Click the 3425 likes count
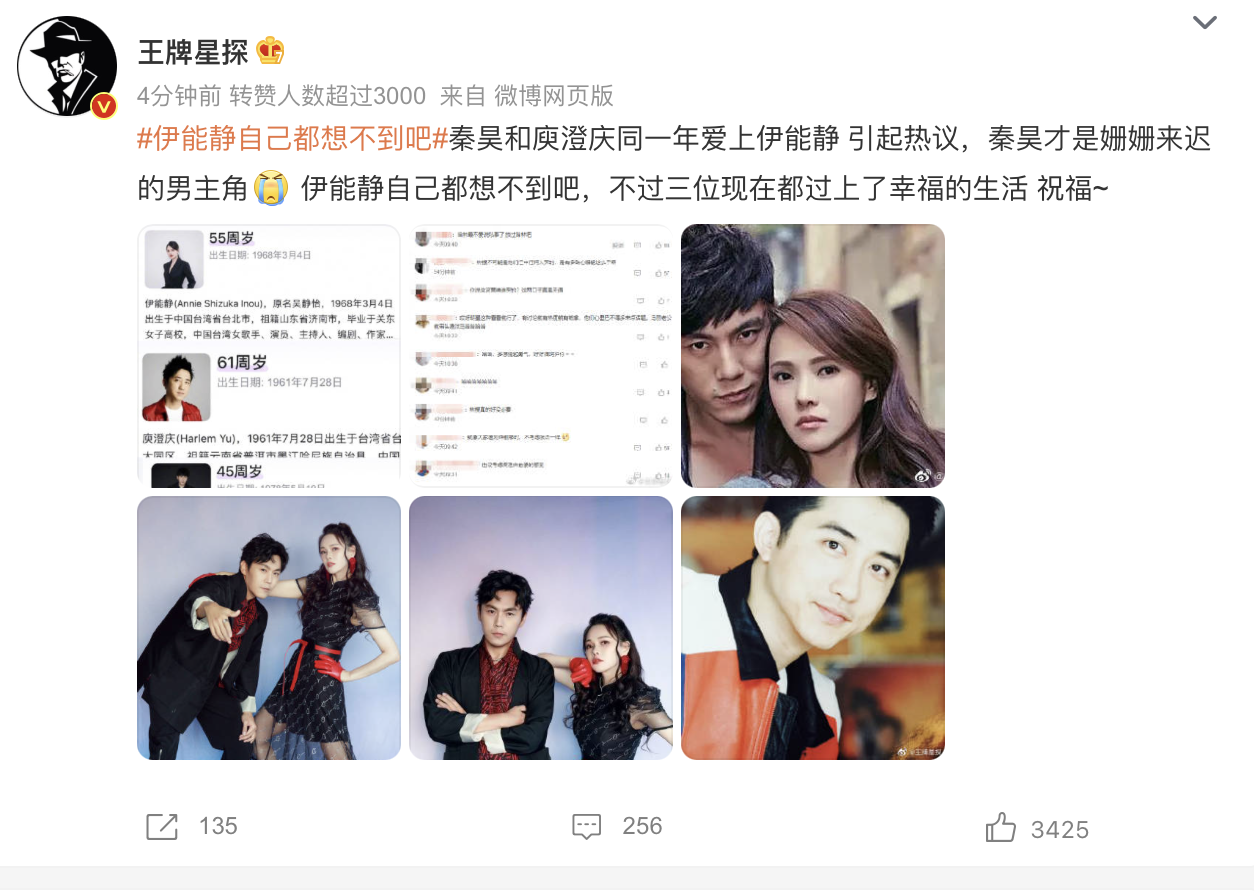Viewport: 1254px width, 892px height. point(1060,829)
